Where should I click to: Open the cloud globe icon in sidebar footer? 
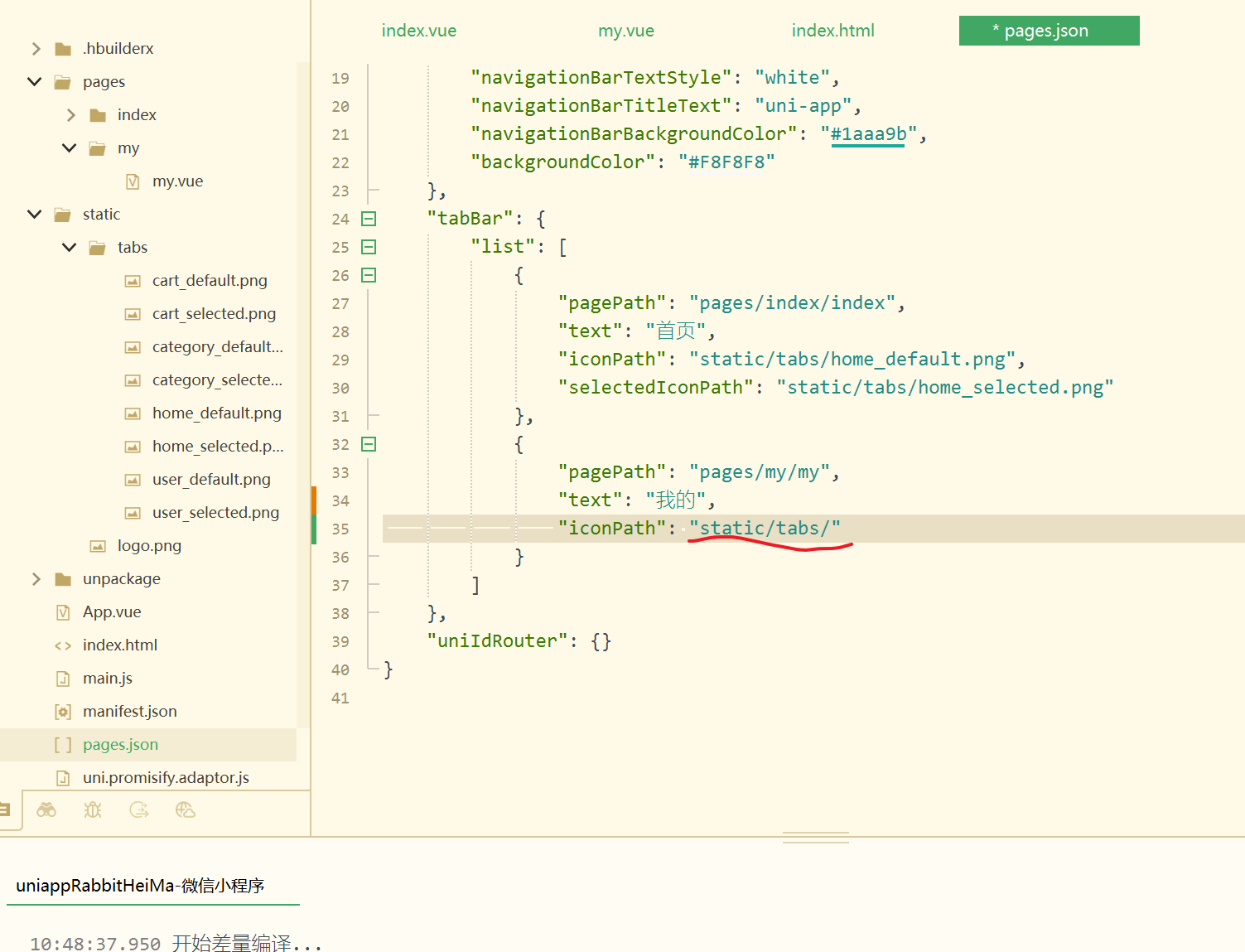click(186, 809)
